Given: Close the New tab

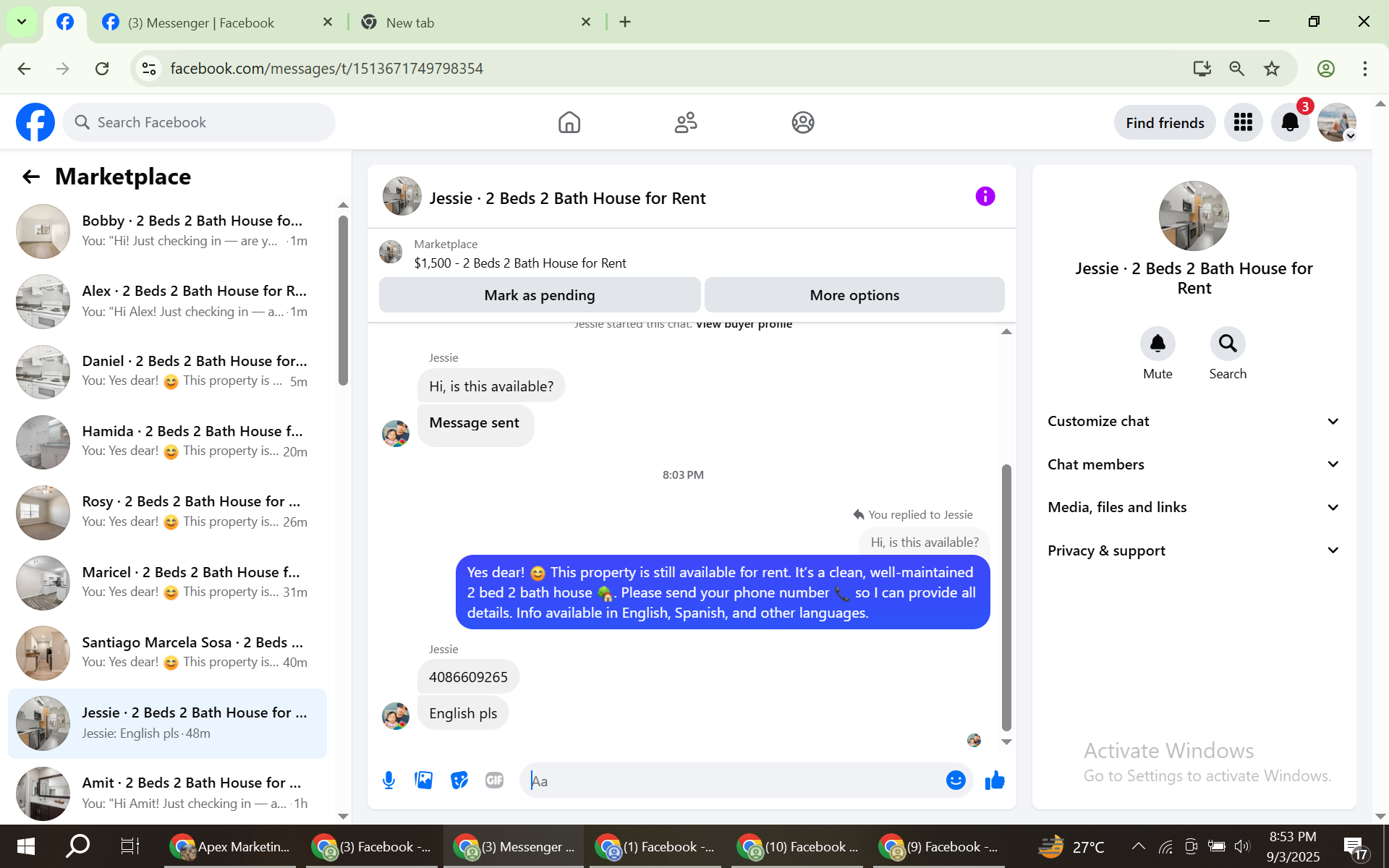Looking at the screenshot, I should coord(586,22).
